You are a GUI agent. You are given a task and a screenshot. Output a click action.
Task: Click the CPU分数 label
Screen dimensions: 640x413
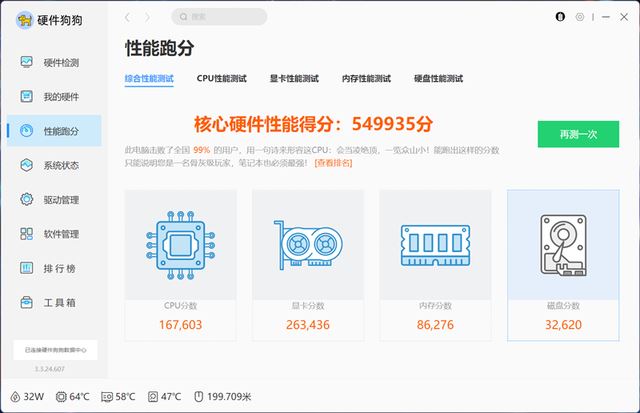pyautogui.click(x=180, y=306)
